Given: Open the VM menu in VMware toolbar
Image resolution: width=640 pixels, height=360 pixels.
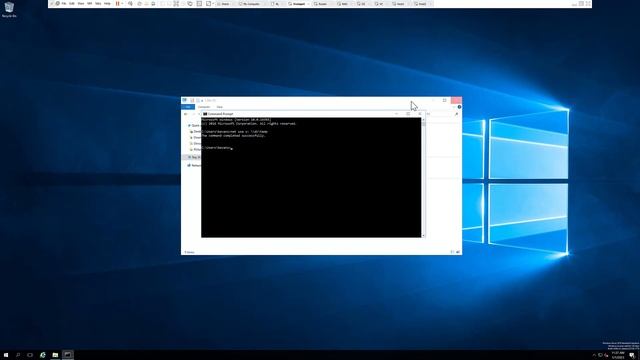Looking at the screenshot, I should [89, 4].
